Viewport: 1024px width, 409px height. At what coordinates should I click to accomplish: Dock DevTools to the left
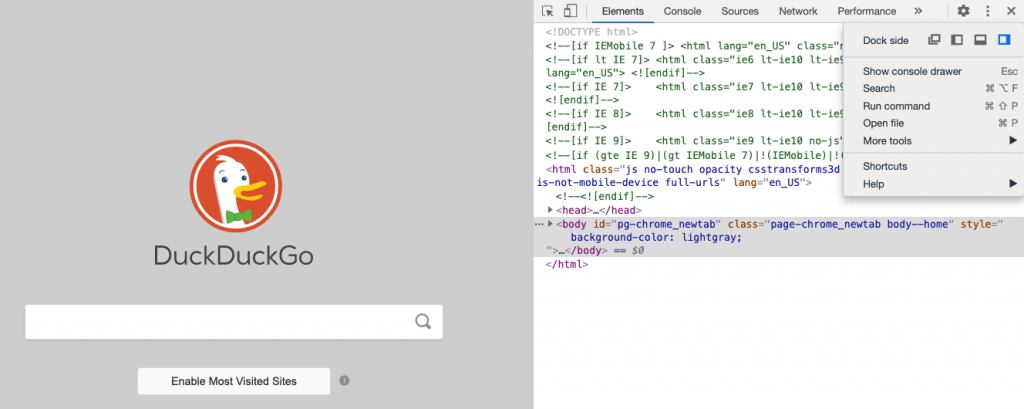(x=957, y=40)
